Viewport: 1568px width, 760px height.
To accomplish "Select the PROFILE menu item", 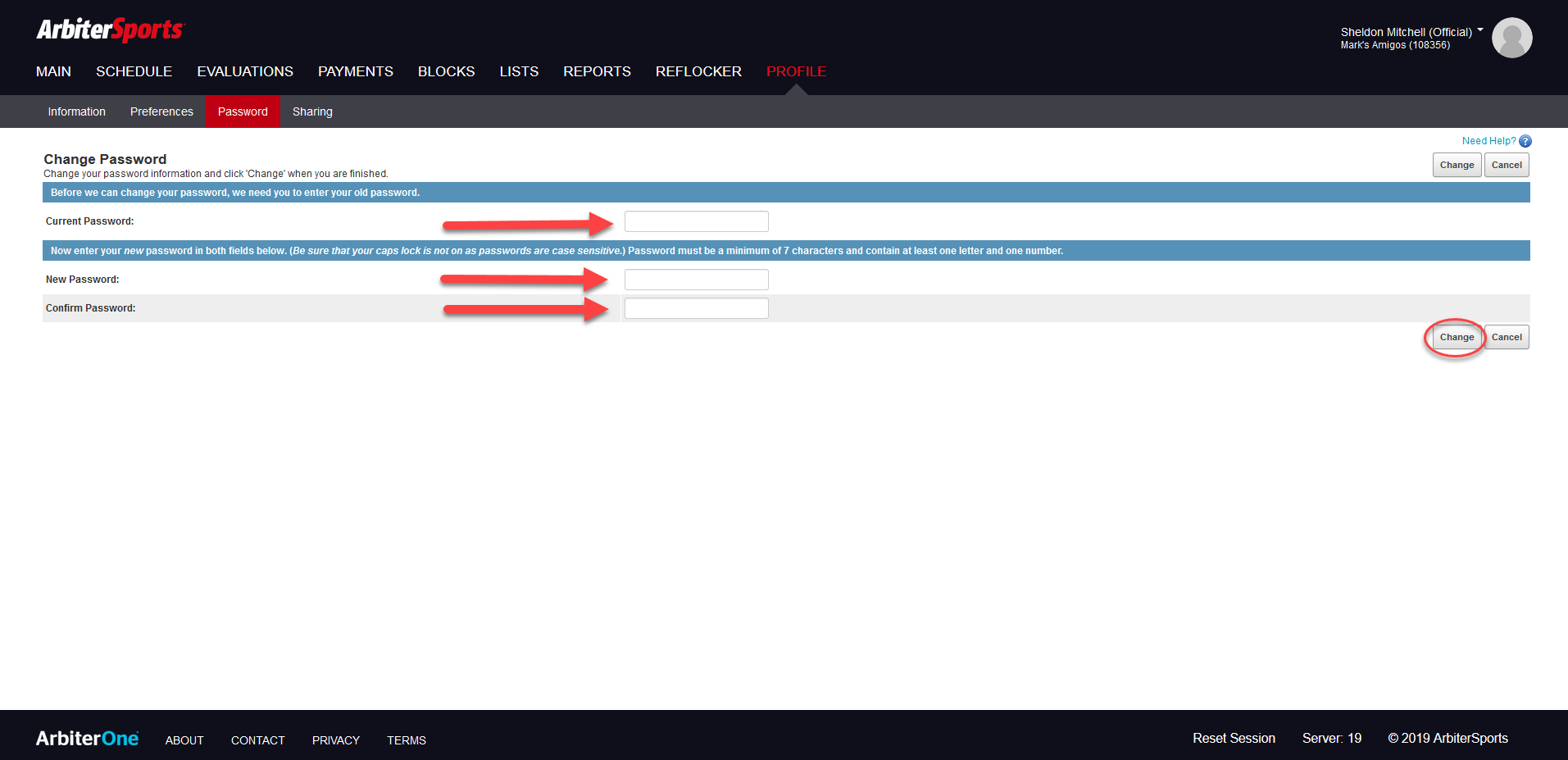I will pyautogui.click(x=796, y=71).
